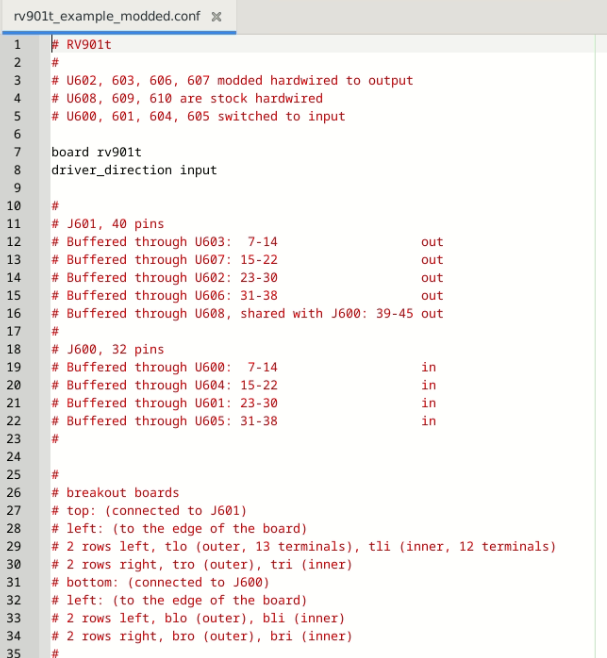Click 'left: (to the edge of the board)' on line 32
Viewport: 607px width, 658px height.
pyautogui.click(x=179, y=601)
